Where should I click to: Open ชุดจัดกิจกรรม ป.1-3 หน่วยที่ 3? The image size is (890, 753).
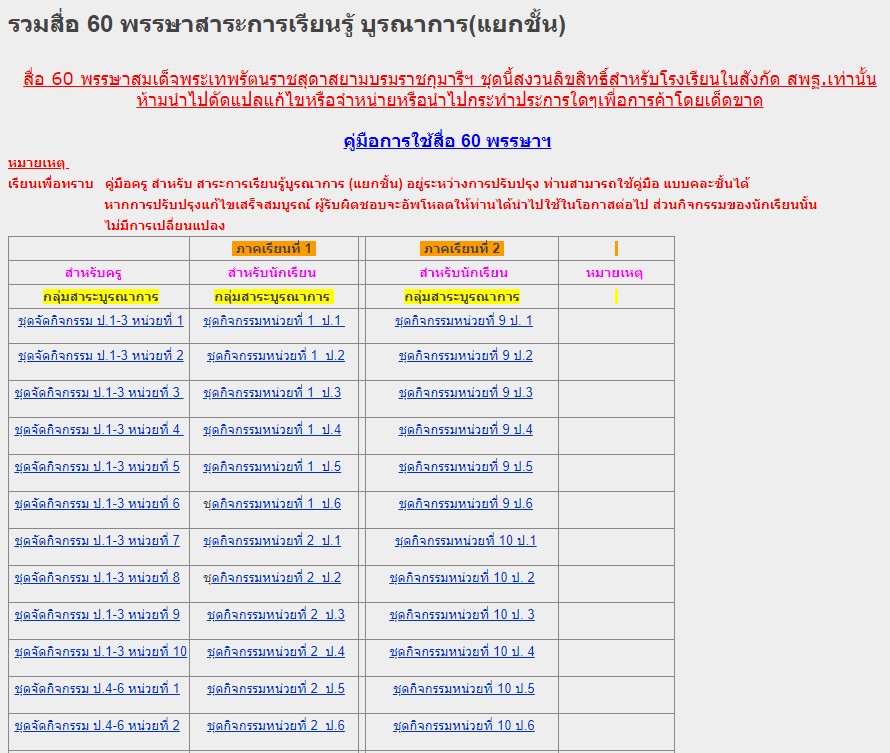(x=99, y=393)
